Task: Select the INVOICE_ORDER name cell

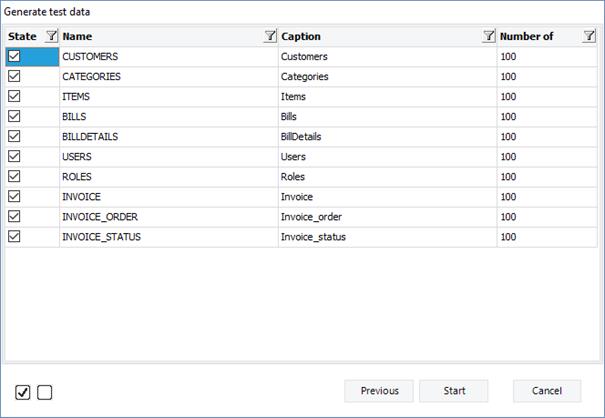Action: pyautogui.click(x=169, y=217)
